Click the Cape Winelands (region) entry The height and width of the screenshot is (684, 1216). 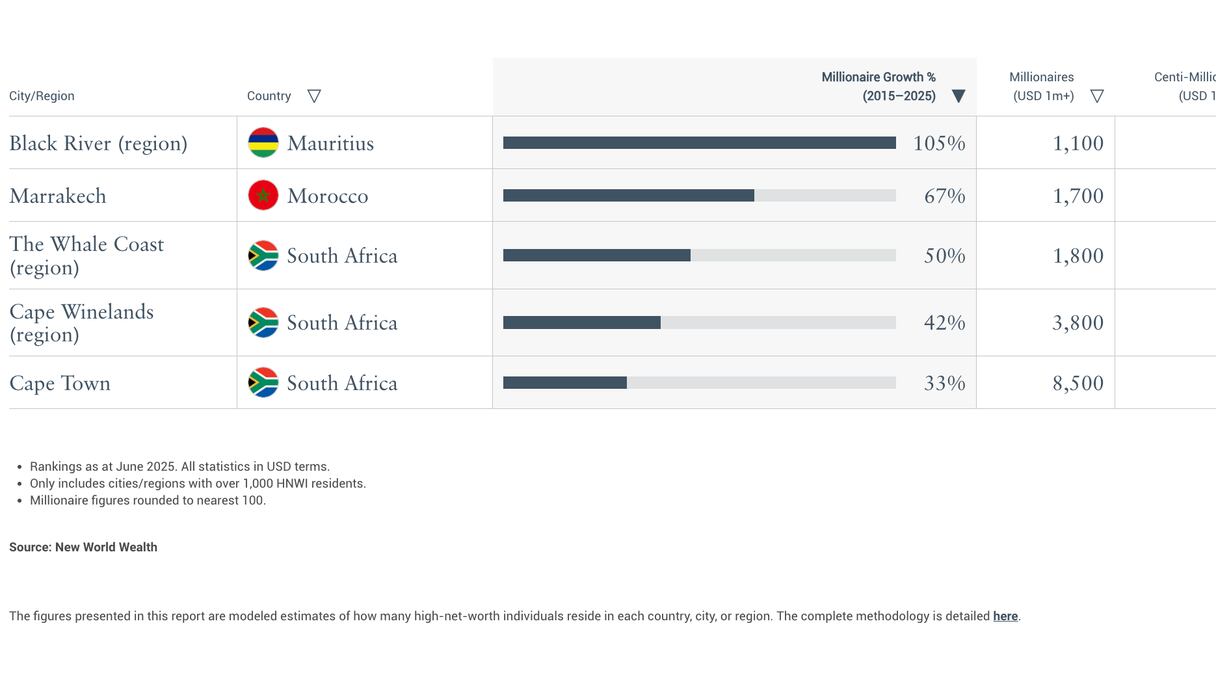[x=81, y=323]
